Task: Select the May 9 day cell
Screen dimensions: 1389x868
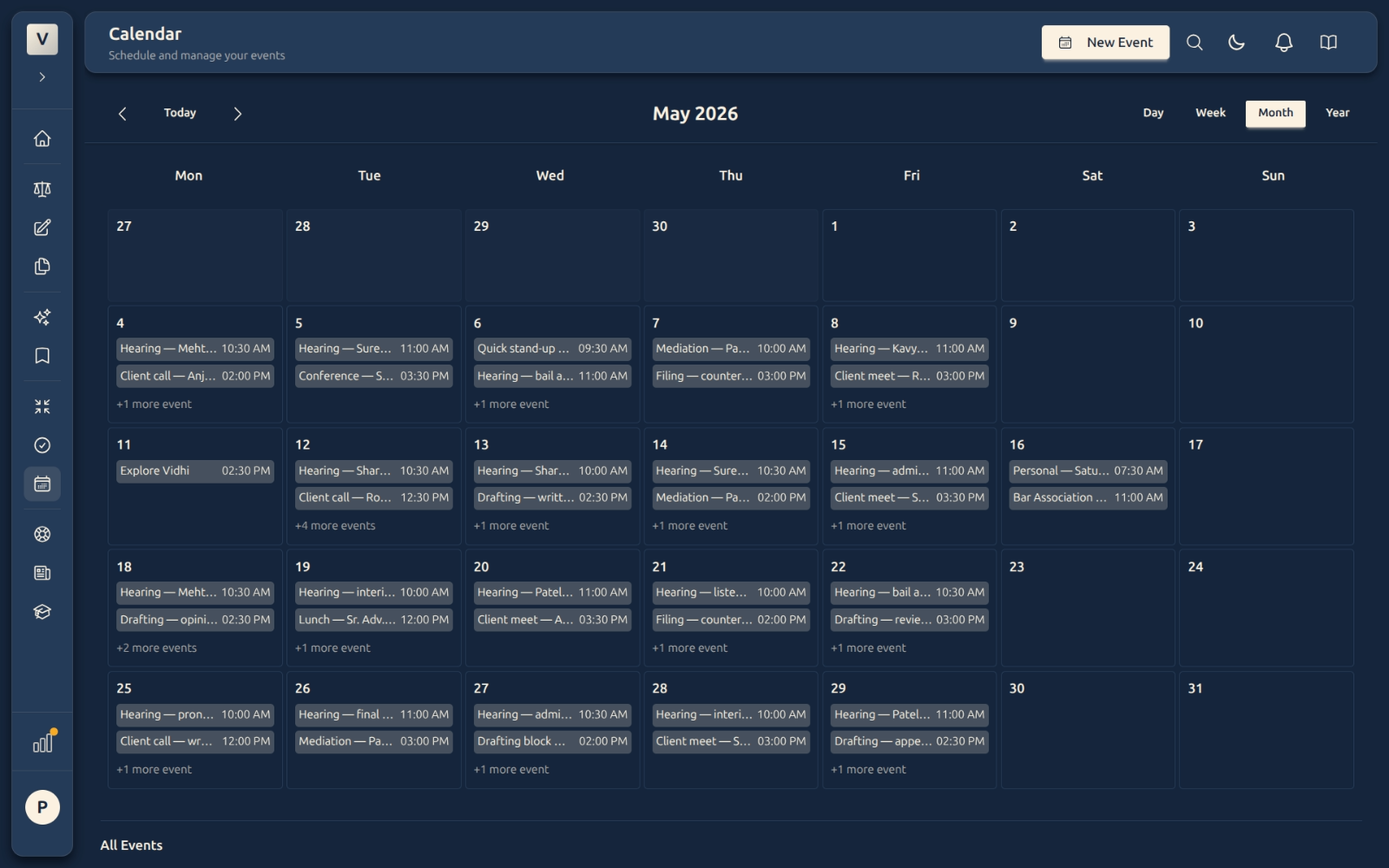Action: (1088, 365)
